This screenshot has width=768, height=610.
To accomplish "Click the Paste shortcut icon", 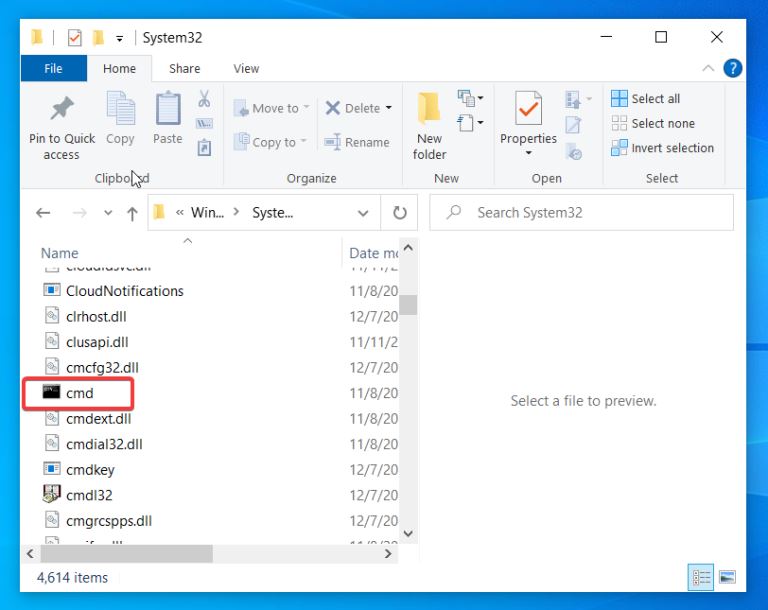I will point(204,147).
